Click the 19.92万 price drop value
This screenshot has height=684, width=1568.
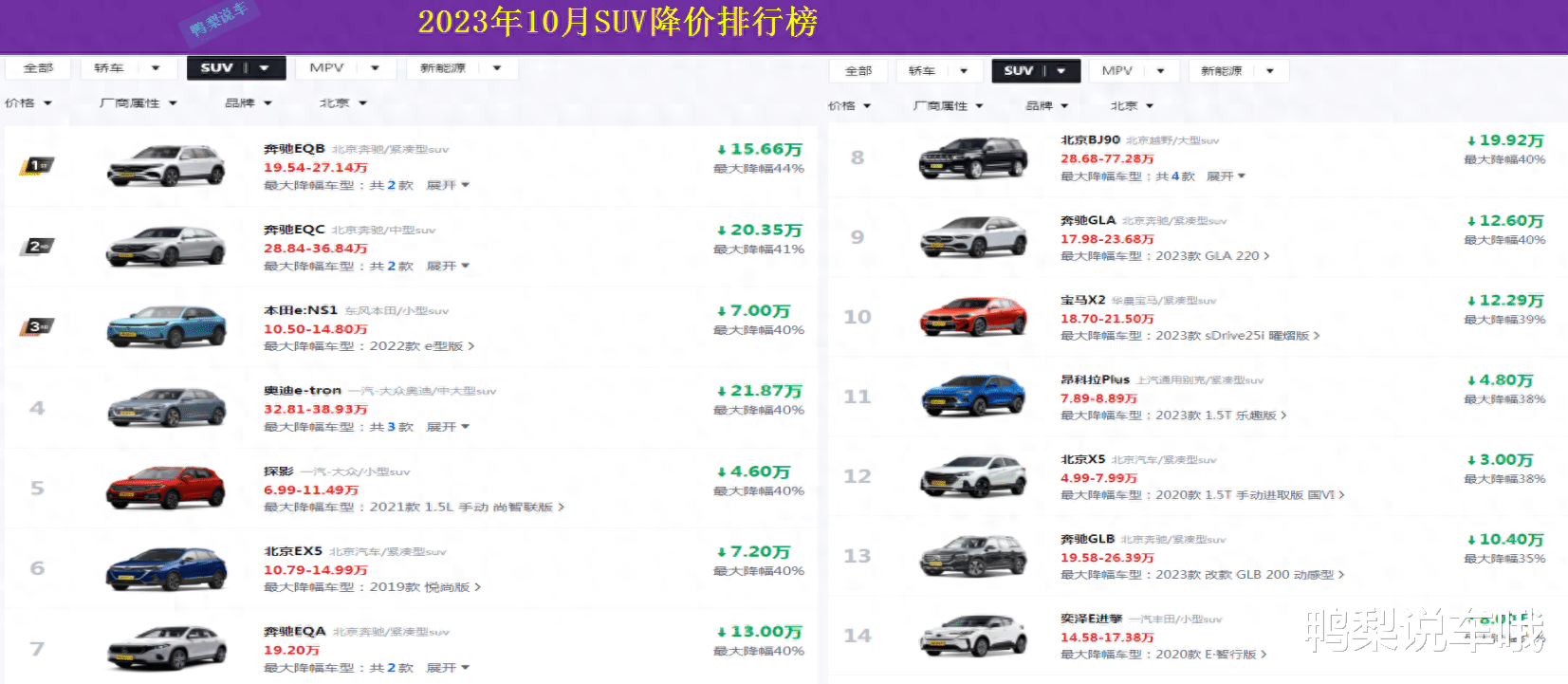point(1505,140)
